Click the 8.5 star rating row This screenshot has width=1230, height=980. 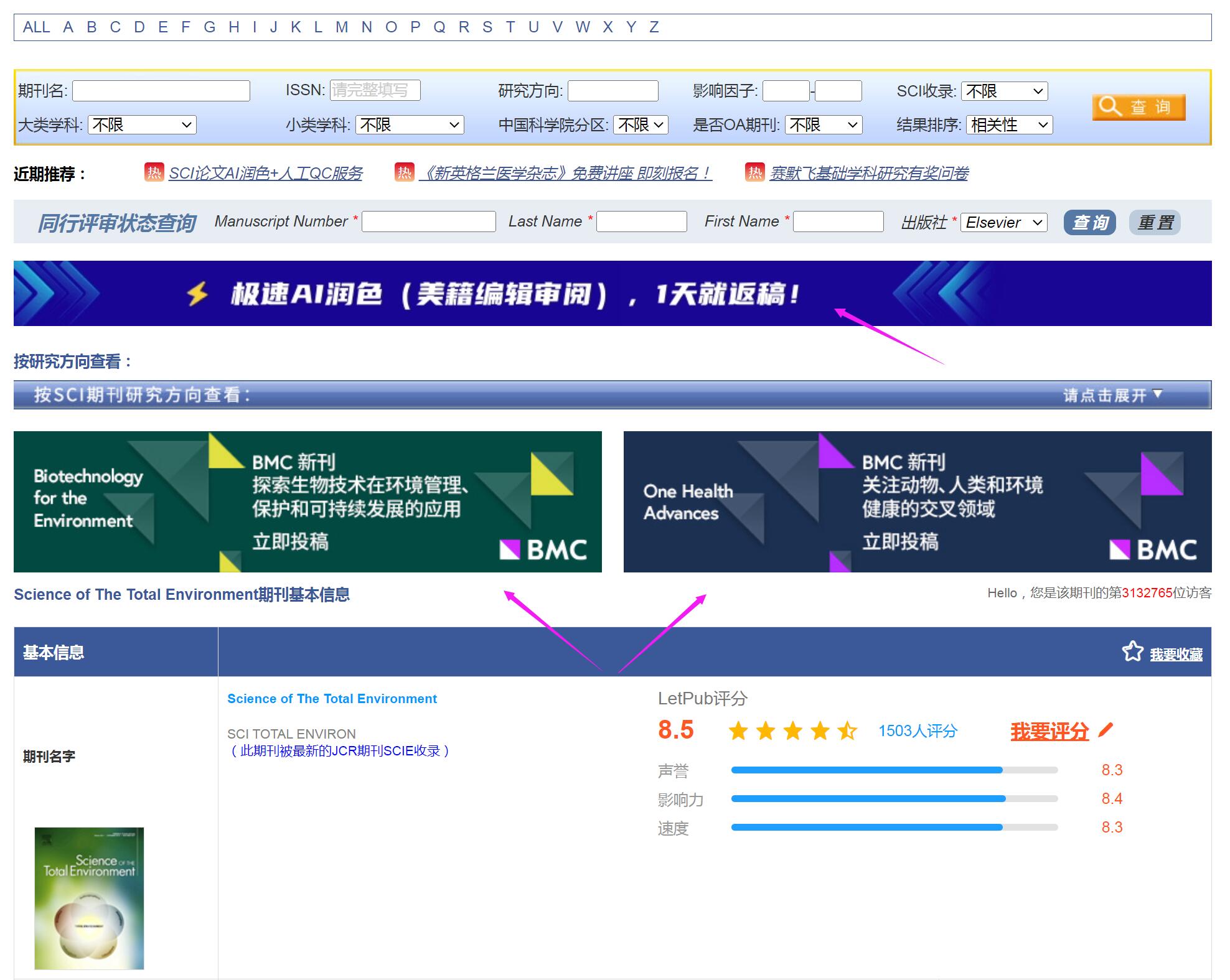point(792,730)
